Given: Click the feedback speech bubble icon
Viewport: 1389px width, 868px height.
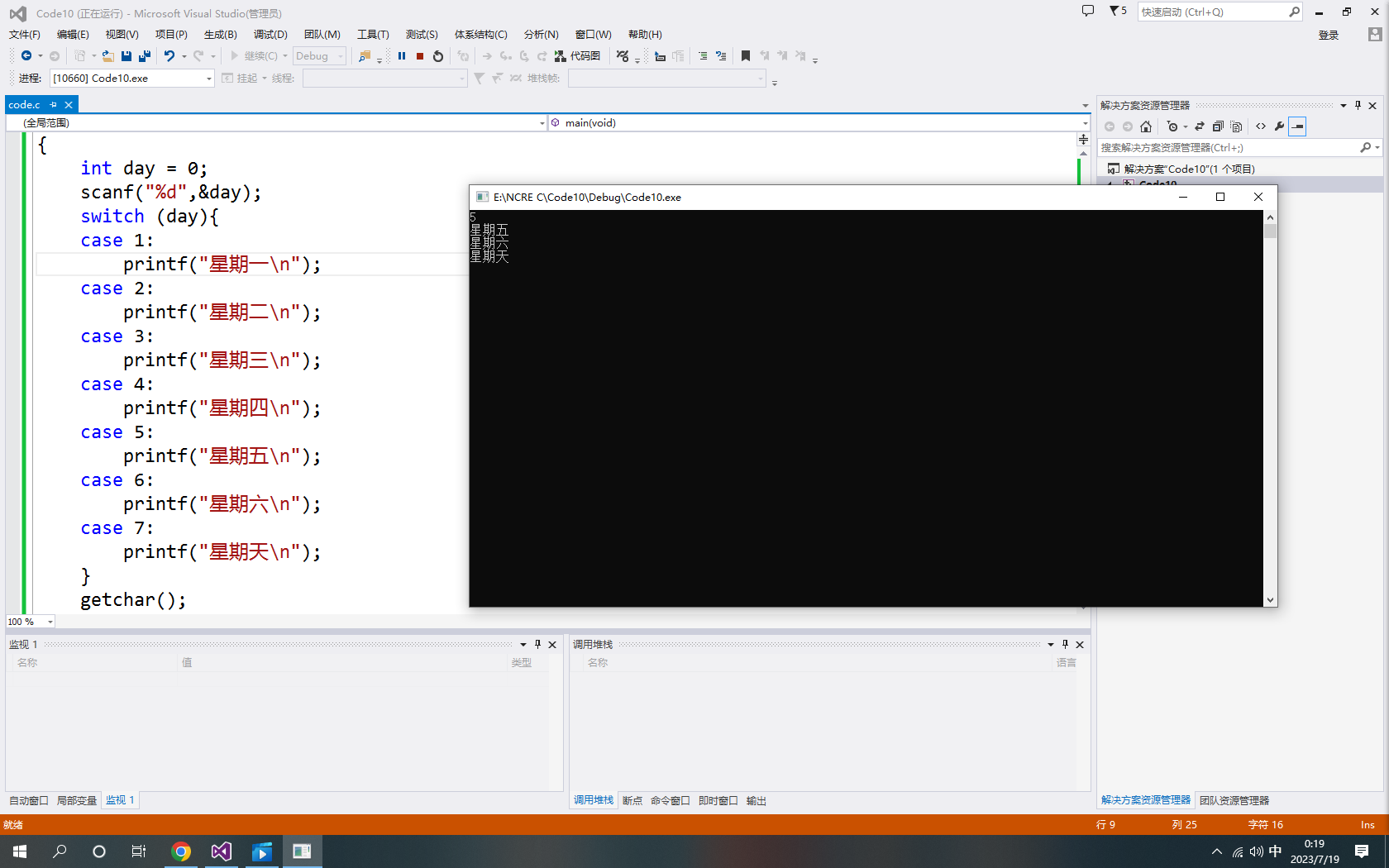Looking at the screenshot, I should point(1088,11).
